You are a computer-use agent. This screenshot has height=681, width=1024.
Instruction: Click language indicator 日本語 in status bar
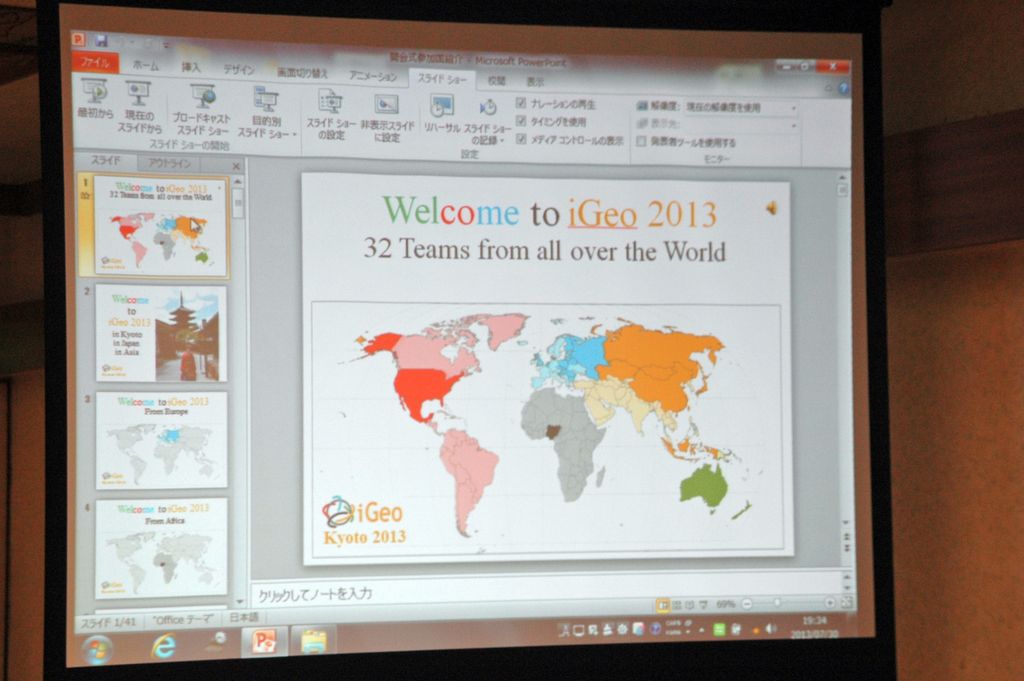244,617
